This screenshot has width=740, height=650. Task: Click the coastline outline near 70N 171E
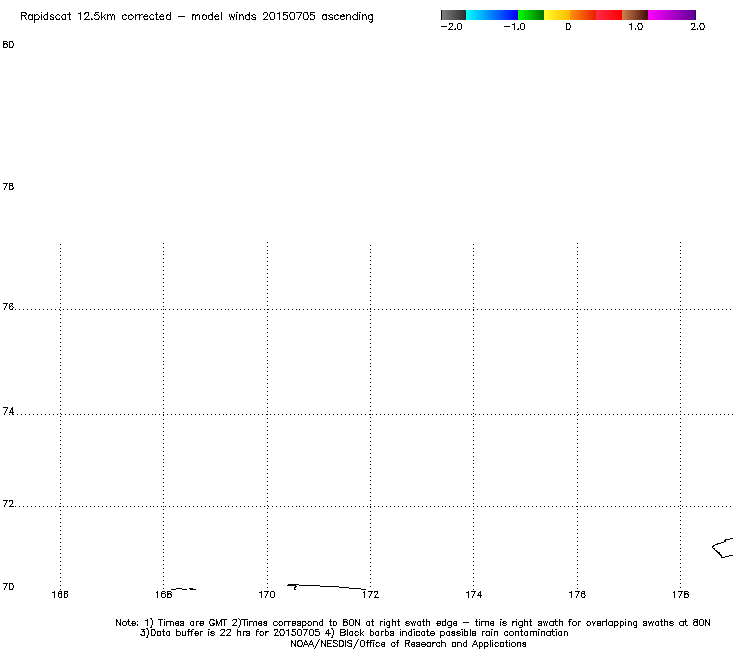click(x=327, y=587)
